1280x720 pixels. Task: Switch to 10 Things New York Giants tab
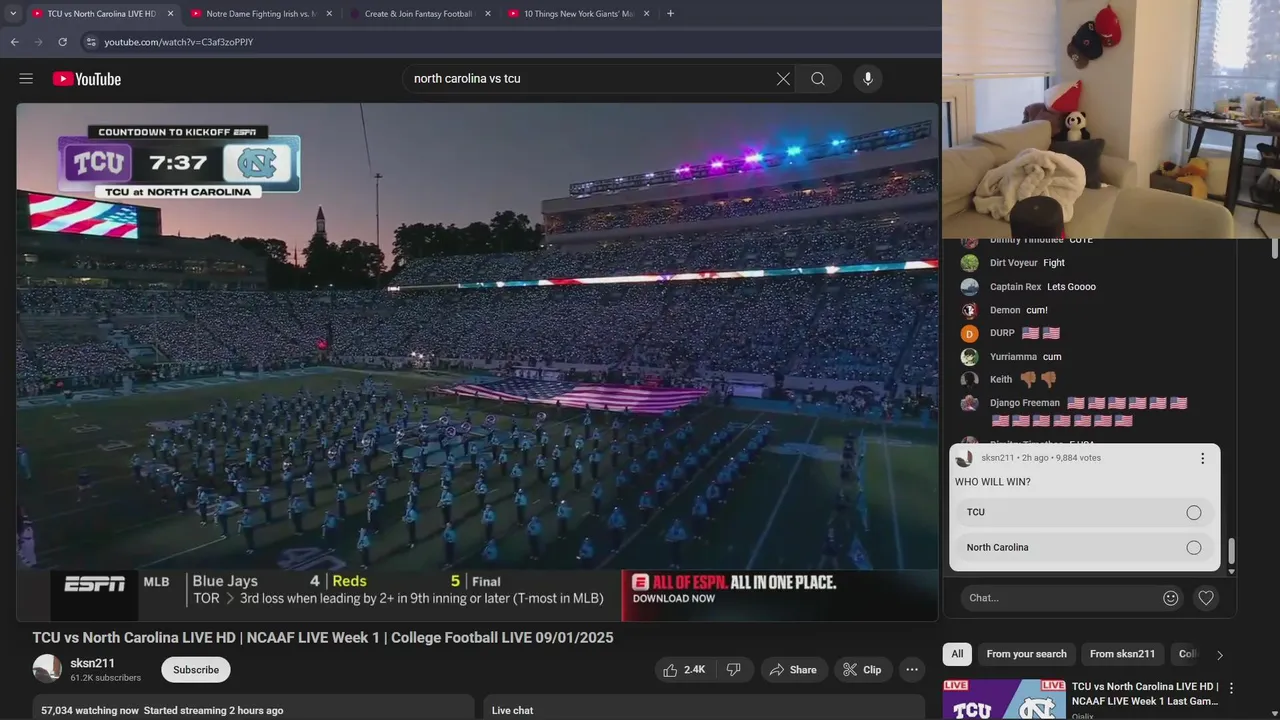click(x=578, y=14)
